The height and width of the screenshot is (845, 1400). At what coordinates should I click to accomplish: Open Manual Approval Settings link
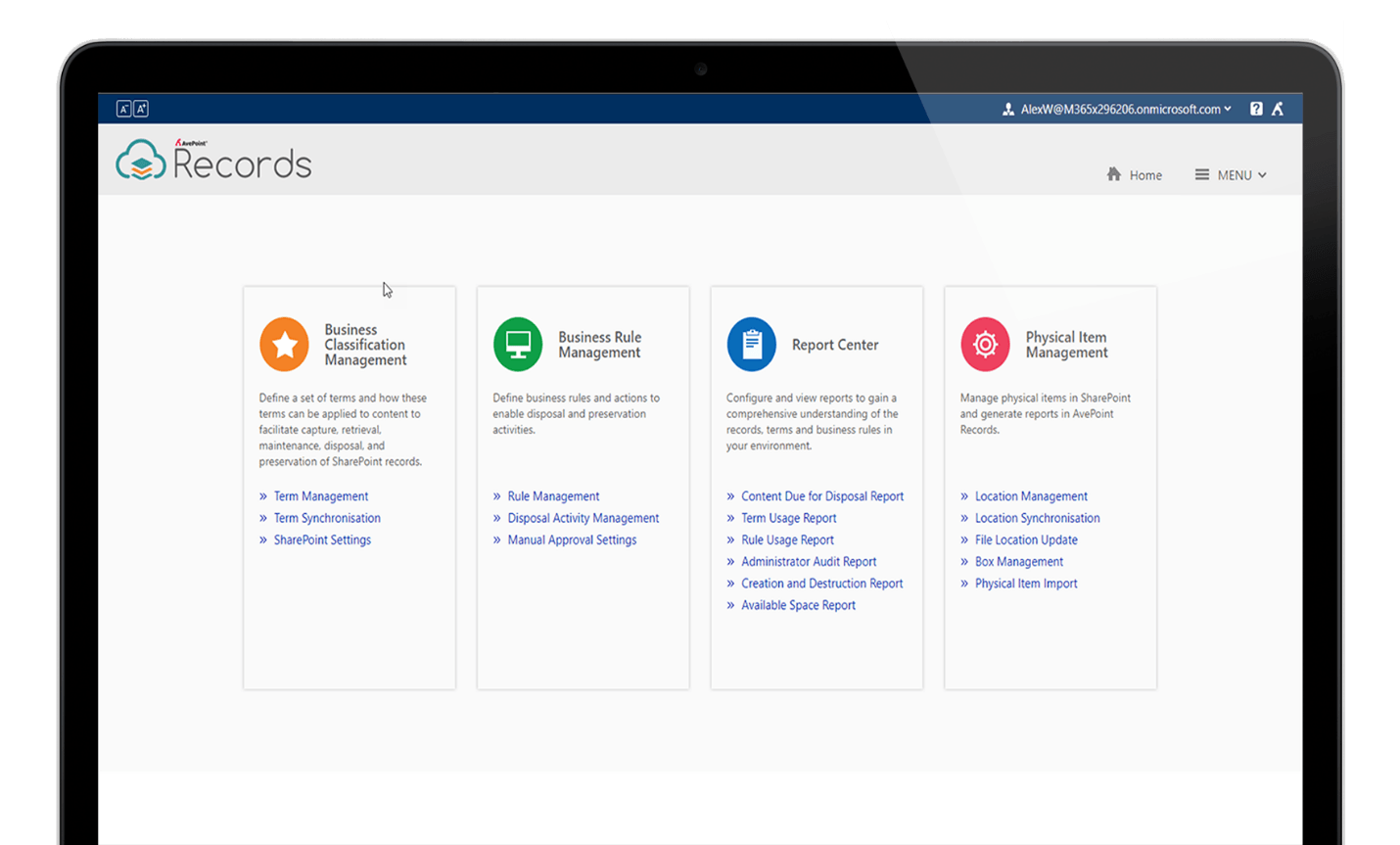click(572, 540)
